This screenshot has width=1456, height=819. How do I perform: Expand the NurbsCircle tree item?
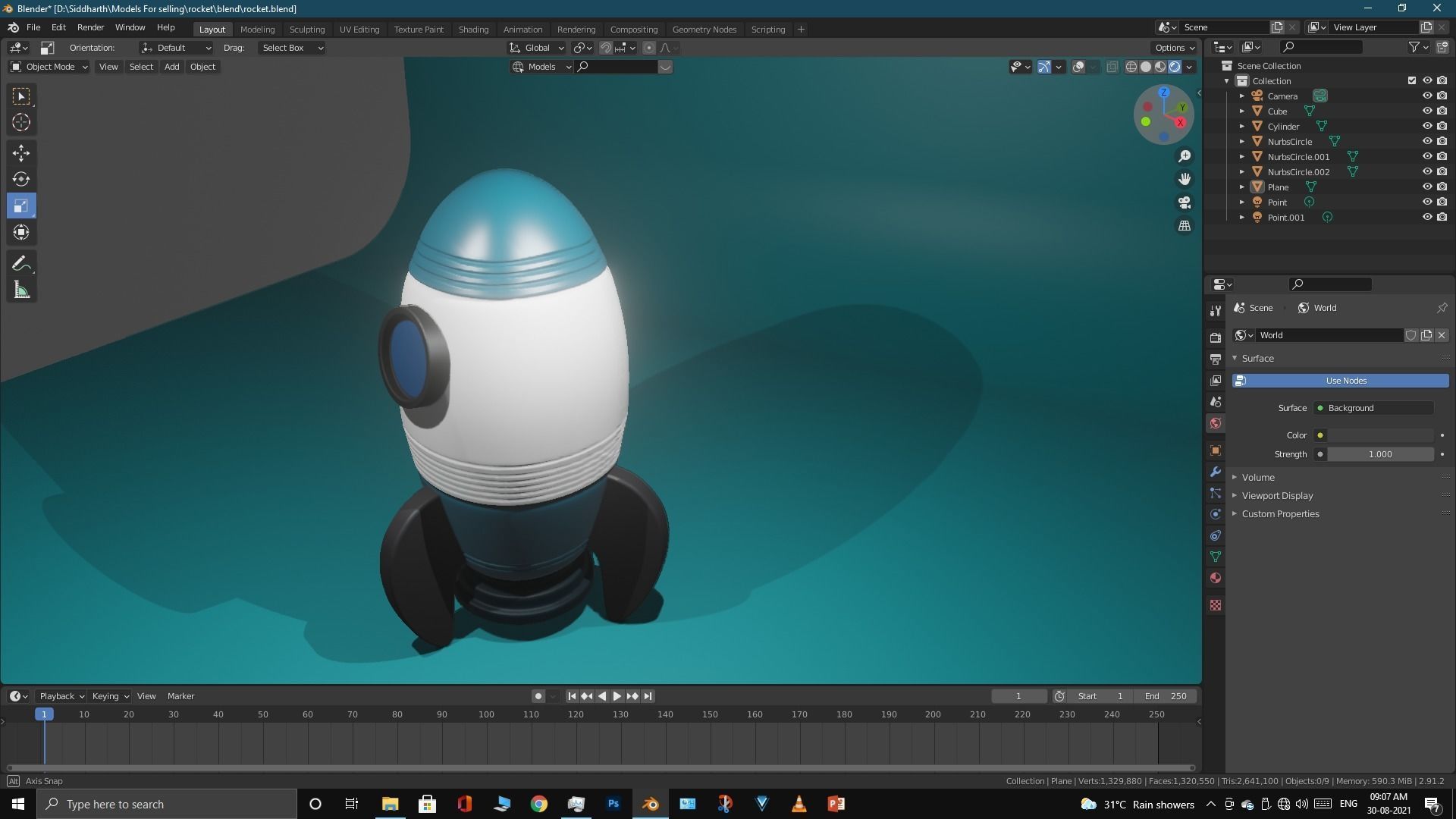pos(1241,142)
